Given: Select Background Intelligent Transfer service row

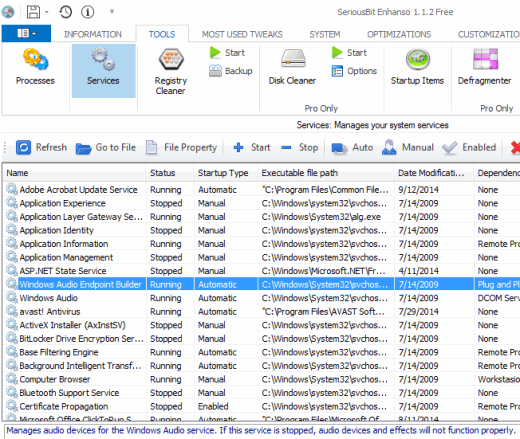Looking at the screenshot, I should click(x=262, y=366).
